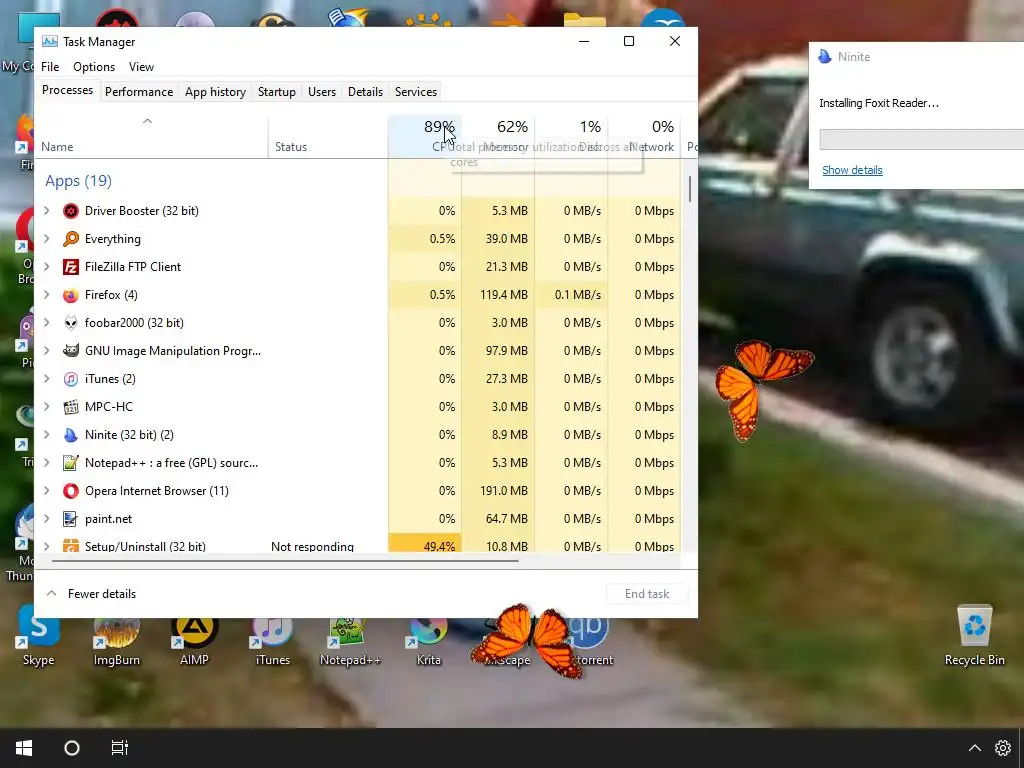Image resolution: width=1024 pixels, height=768 pixels.
Task: Sort by Memory column header
Action: (498, 136)
